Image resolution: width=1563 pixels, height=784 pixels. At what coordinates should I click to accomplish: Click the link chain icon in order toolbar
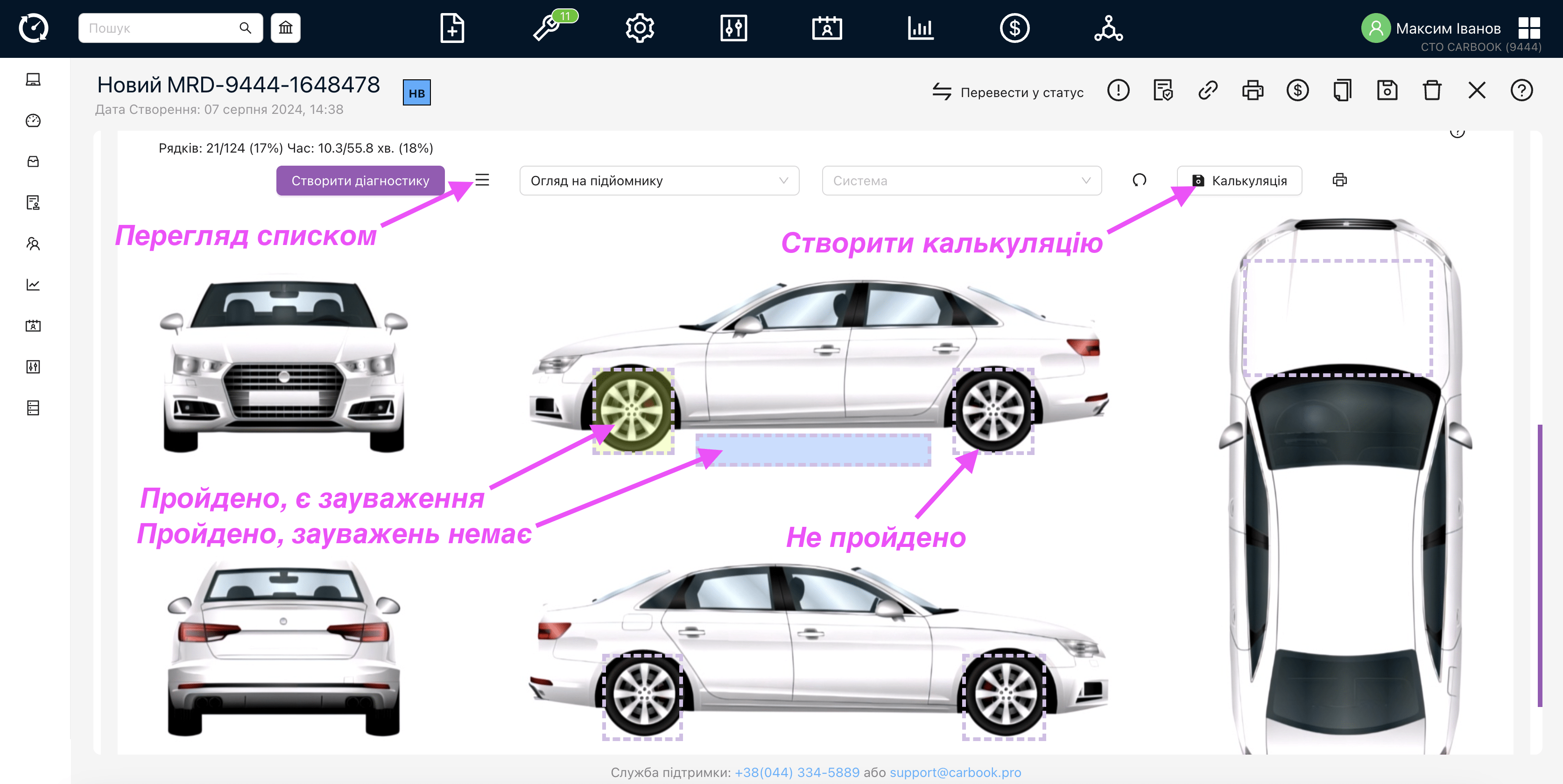coord(1207,91)
